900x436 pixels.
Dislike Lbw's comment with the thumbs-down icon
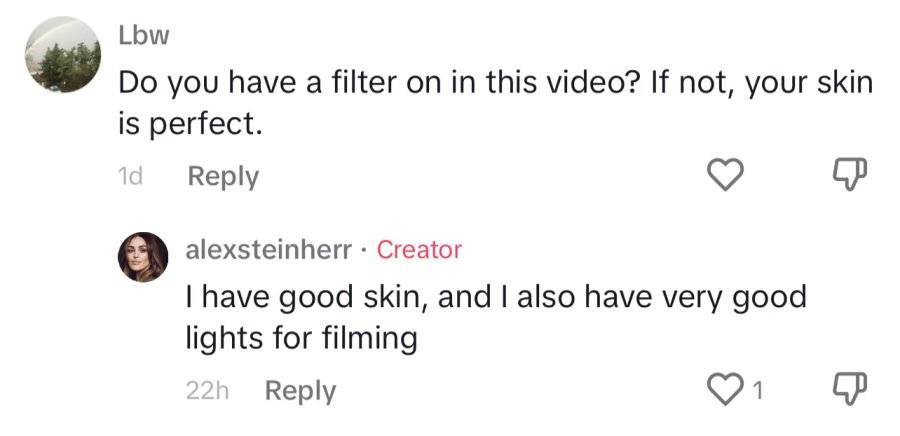(849, 174)
